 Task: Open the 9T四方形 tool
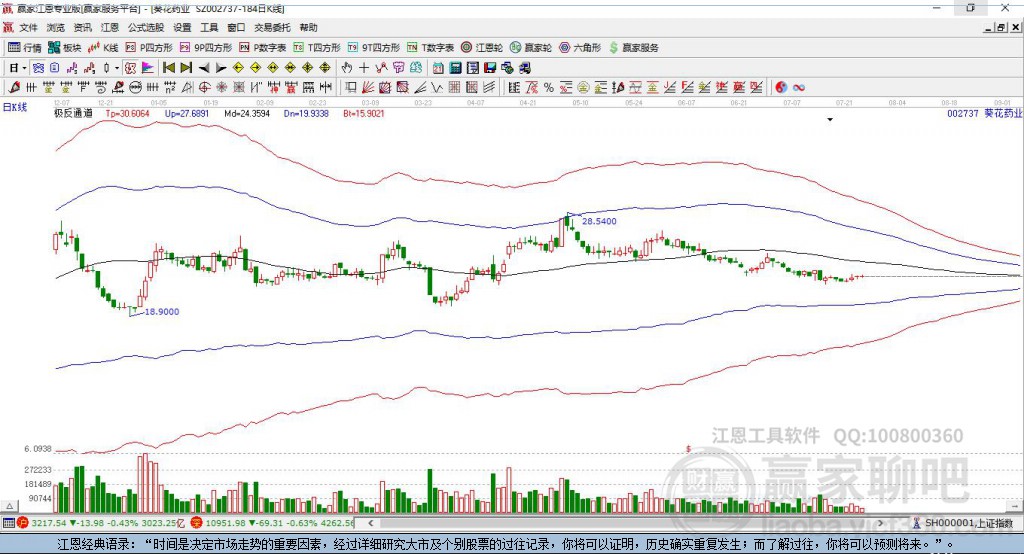click(x=373, y=48)
